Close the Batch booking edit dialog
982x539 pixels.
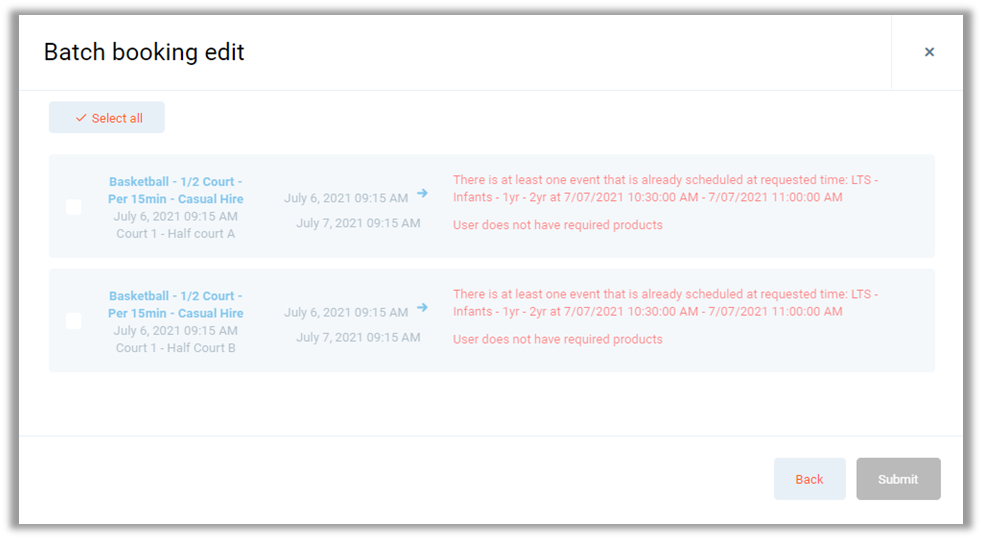pos(929,52)
